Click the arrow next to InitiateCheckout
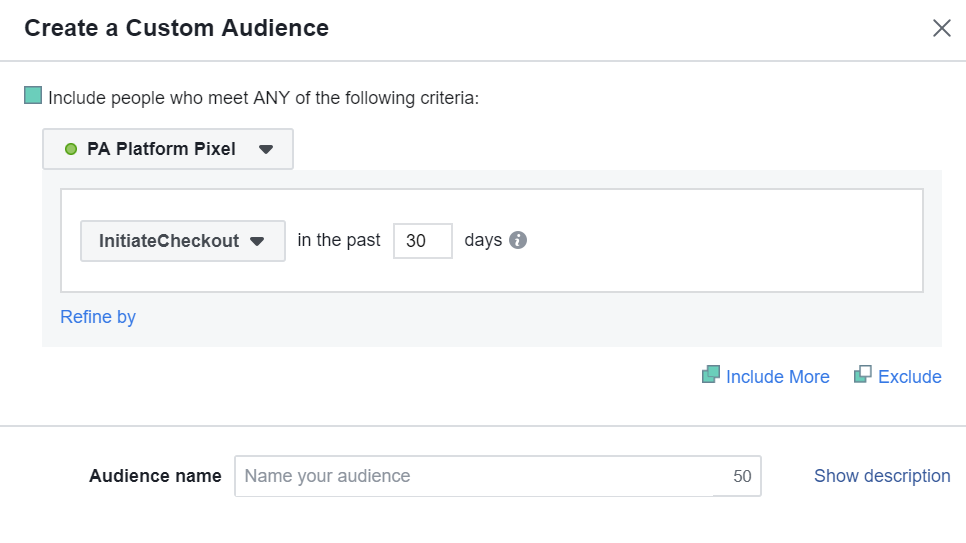The image size is (966, 543). click(257, 241)
